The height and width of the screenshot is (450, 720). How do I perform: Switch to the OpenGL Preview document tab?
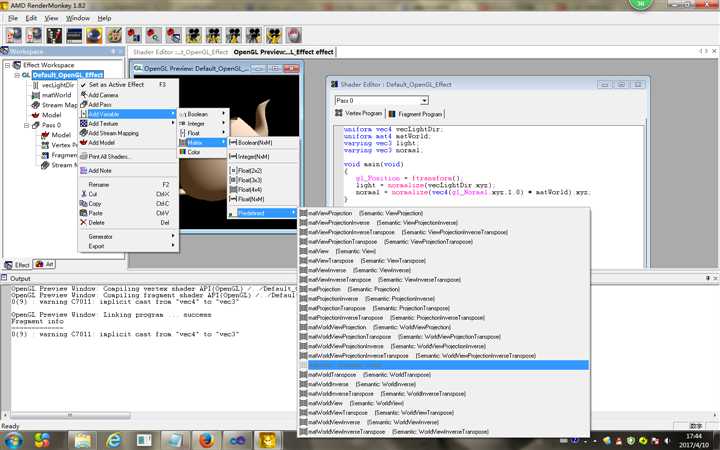283,52
